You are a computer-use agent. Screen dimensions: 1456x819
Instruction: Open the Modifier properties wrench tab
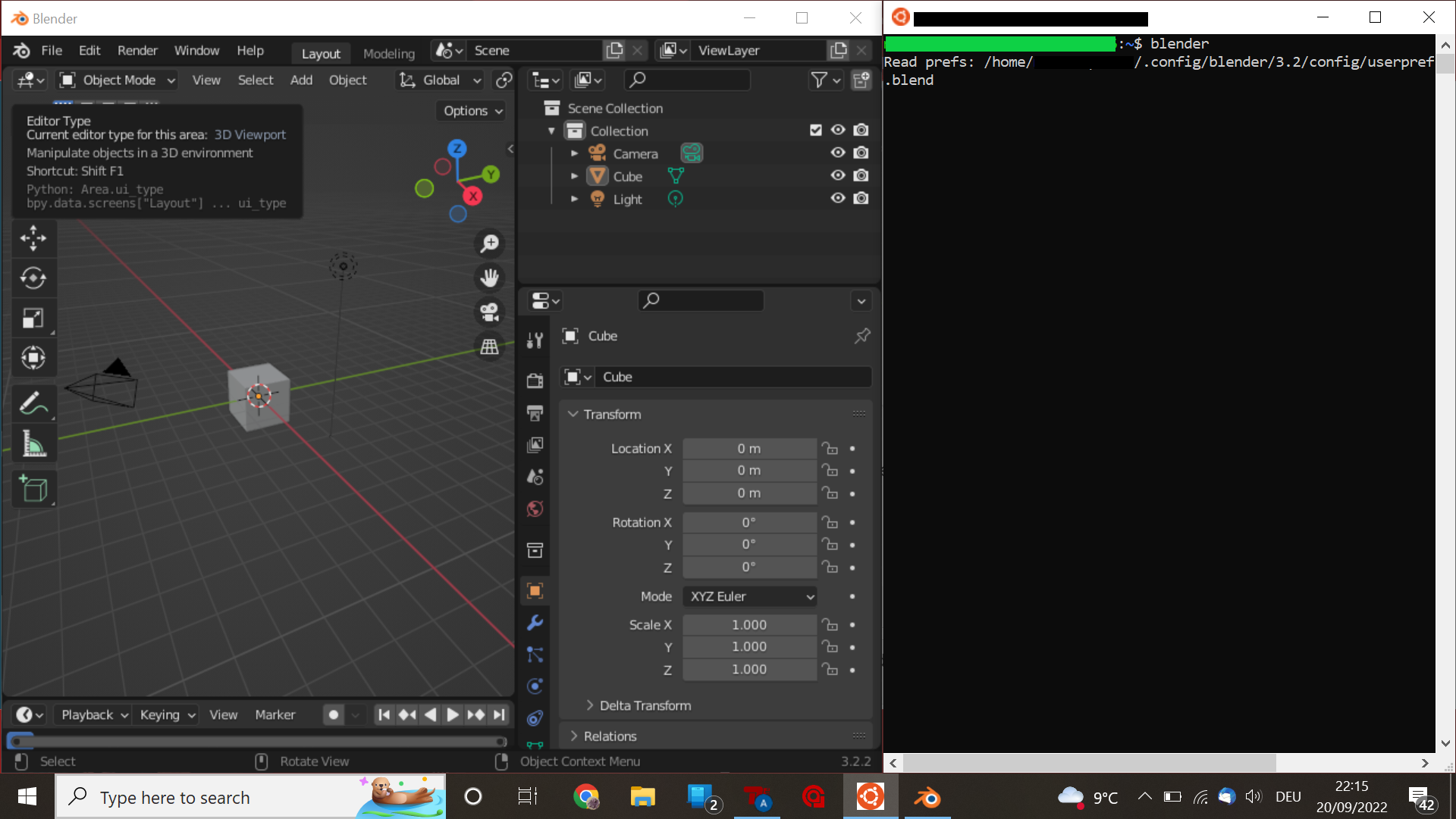pyautogui.click(x=535, y=623)
